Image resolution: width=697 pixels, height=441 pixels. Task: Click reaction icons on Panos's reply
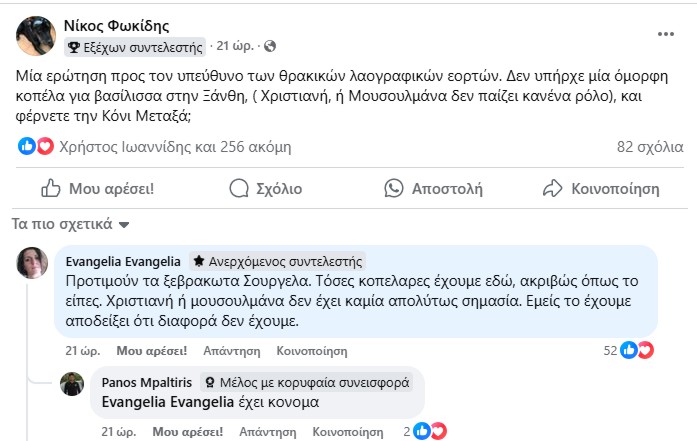click(429, 431)
